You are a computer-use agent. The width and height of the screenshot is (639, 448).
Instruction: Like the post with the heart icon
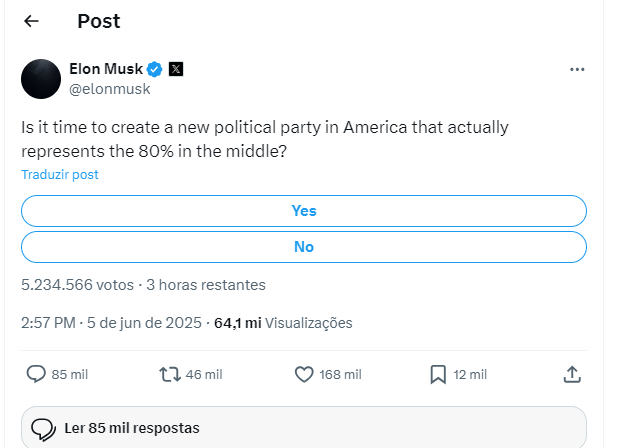pos(304,374)
